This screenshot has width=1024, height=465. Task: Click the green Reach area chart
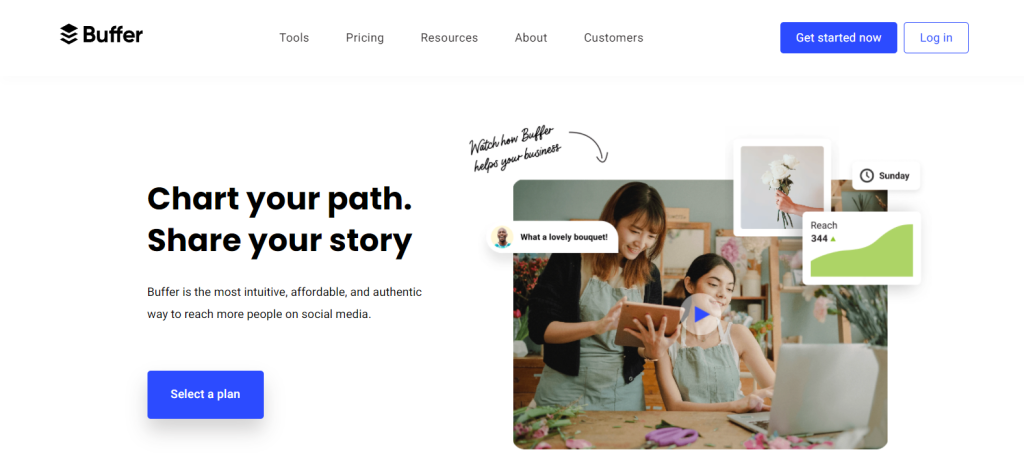861,251
